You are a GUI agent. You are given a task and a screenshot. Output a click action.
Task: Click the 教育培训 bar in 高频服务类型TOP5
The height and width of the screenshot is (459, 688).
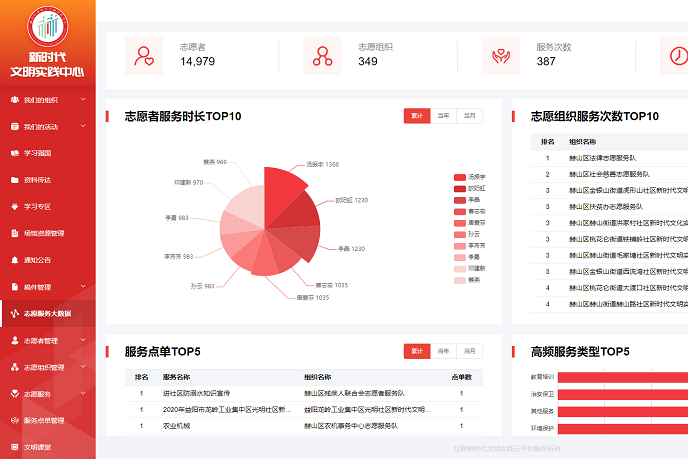coord(623,377)
